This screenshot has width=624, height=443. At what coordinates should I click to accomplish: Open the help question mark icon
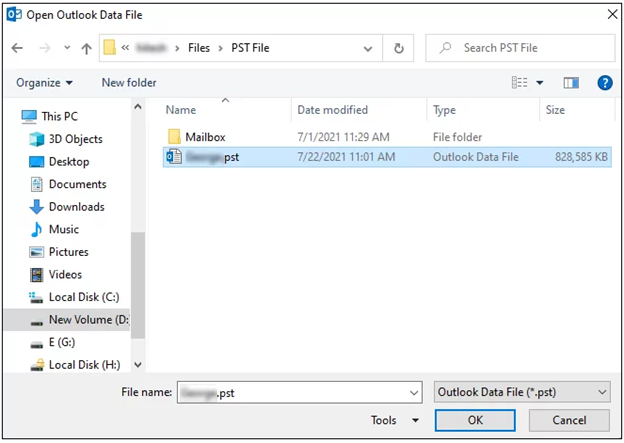pyautogui.click(x=604, y=83)
